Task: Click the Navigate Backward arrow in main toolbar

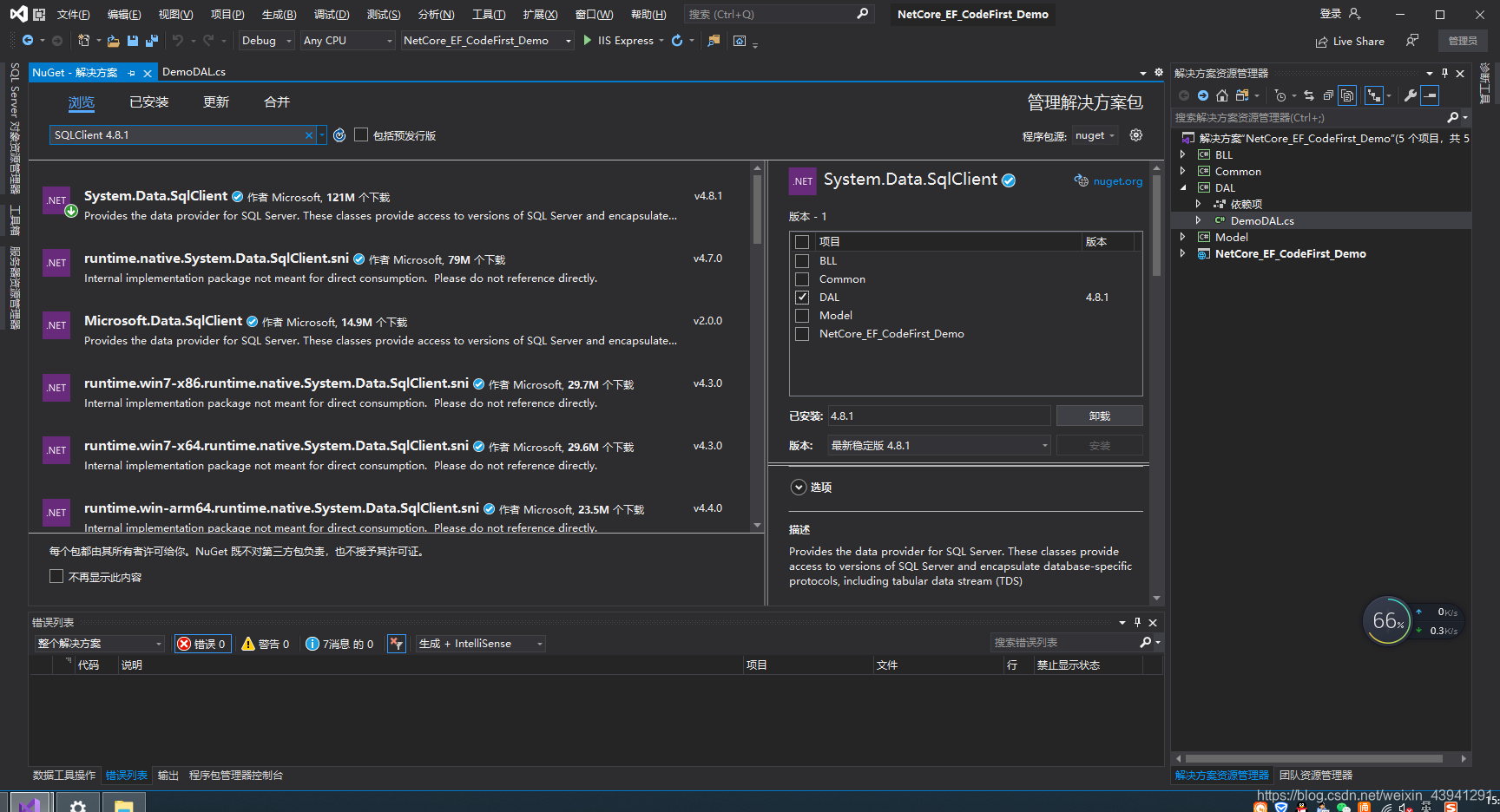Action: [x=28, y=41]
